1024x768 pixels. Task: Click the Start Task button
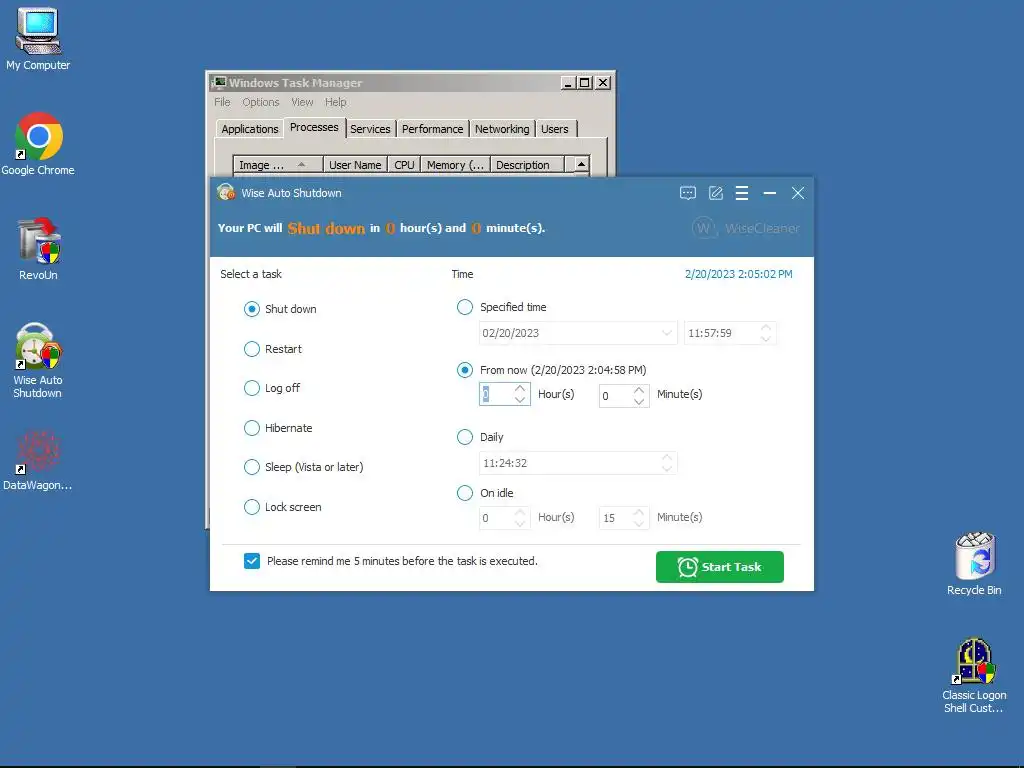(720, 567)
